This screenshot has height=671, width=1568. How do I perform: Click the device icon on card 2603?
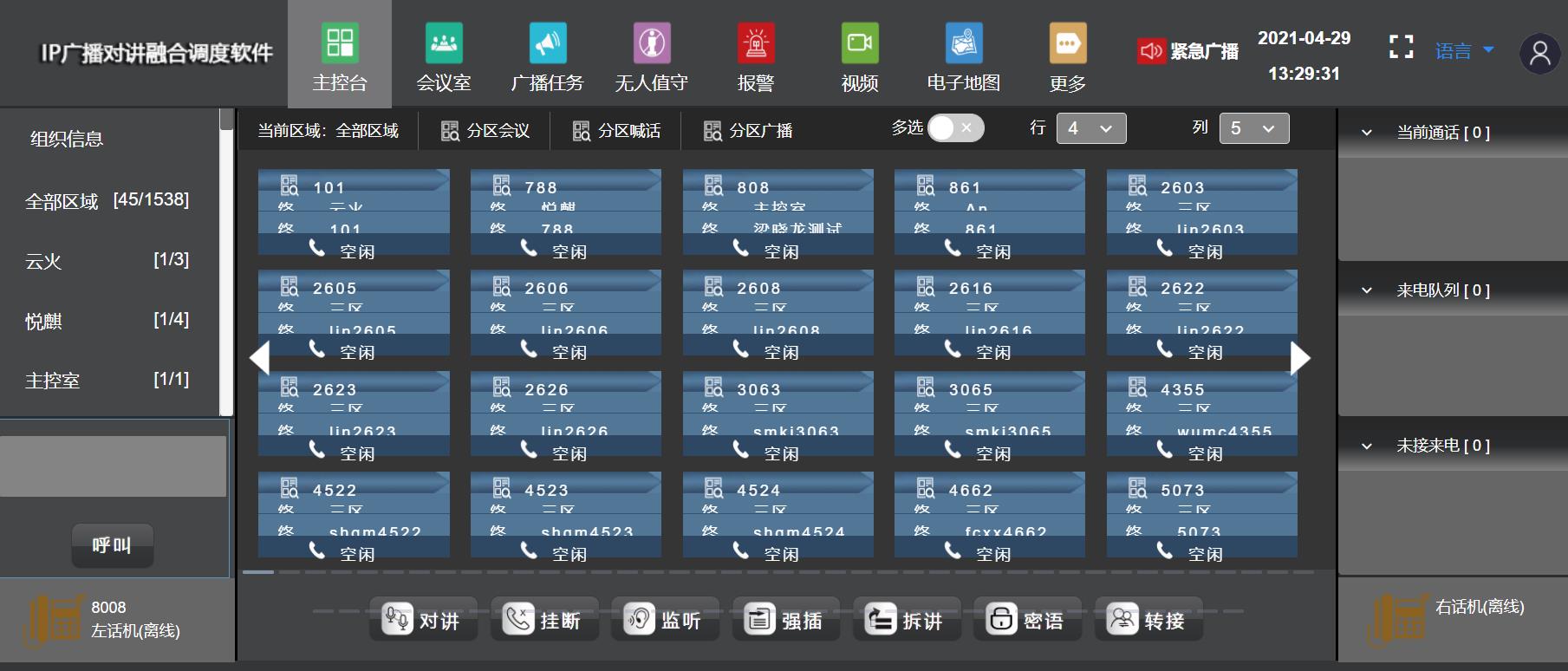coord(1137,186)
